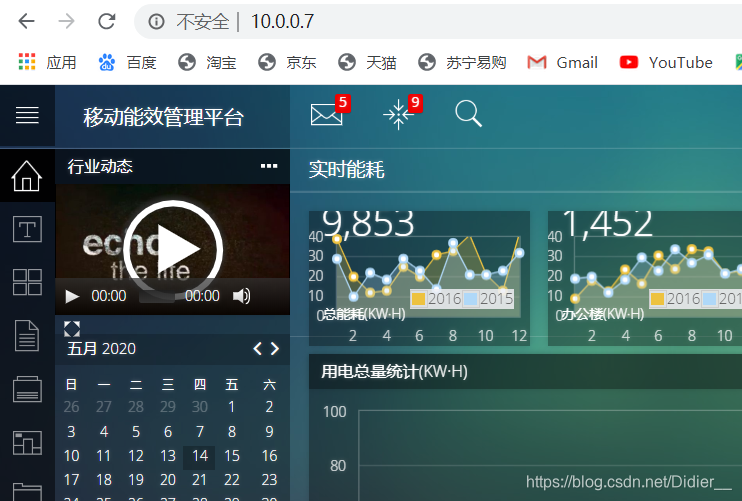This screenshot has width=742, height=501.
Task: Go back in browser history
Action: pyautogui.click(x=26, y=21)
